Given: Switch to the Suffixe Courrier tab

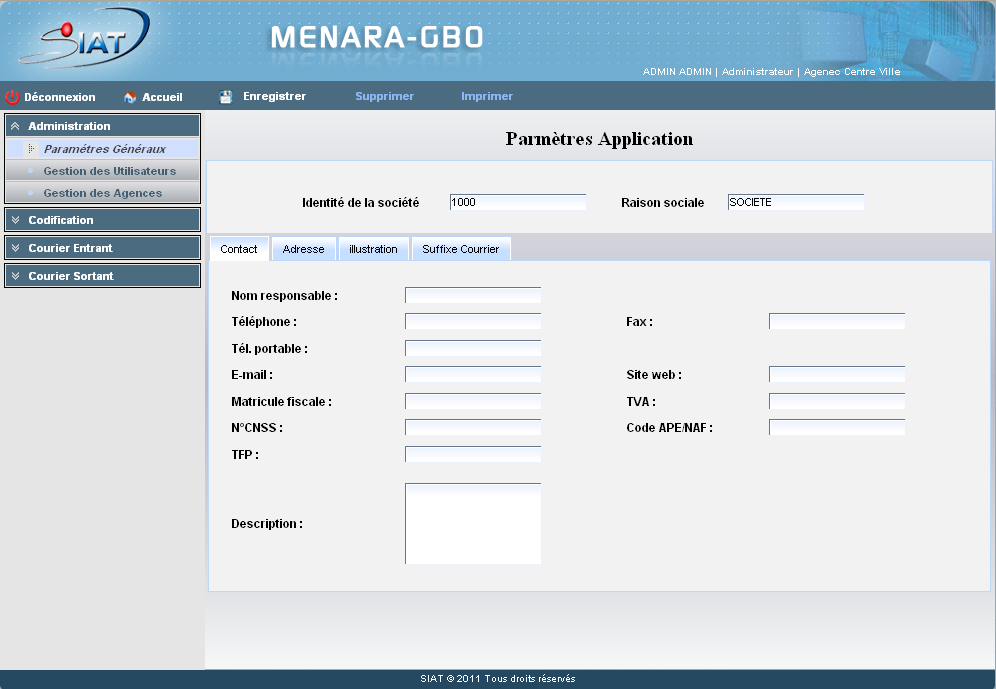Looking at the screenshot, I should (461, 249).
